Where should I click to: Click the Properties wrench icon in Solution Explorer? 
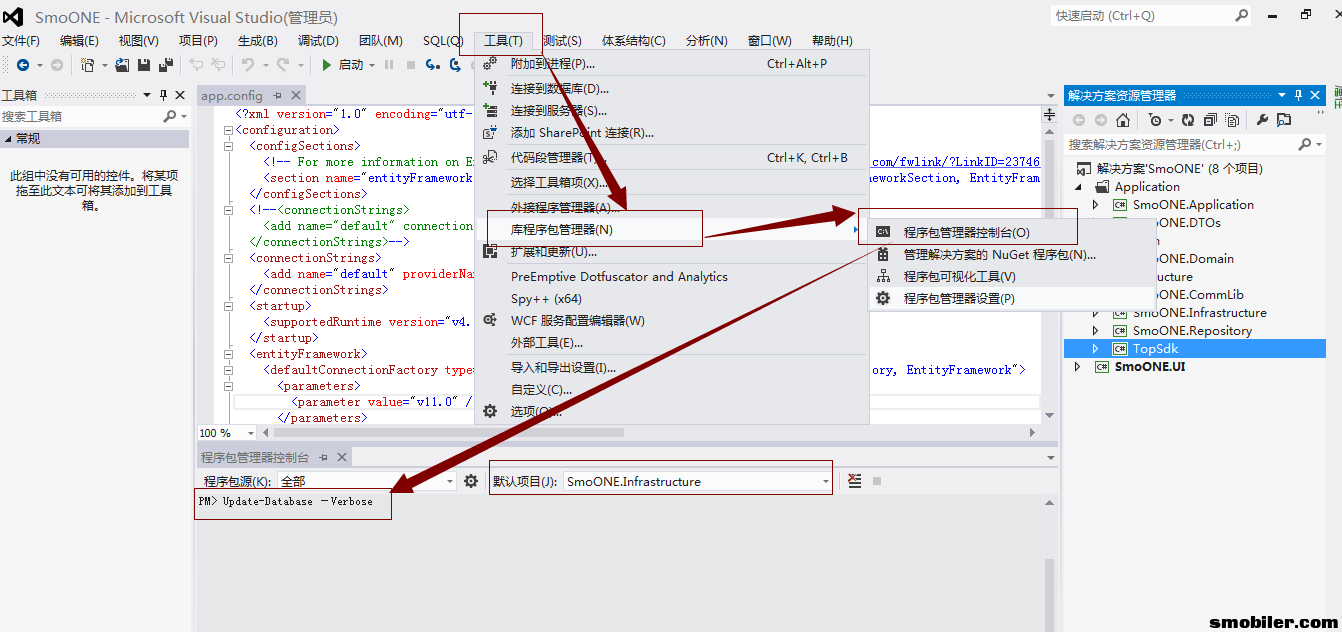1262,120
